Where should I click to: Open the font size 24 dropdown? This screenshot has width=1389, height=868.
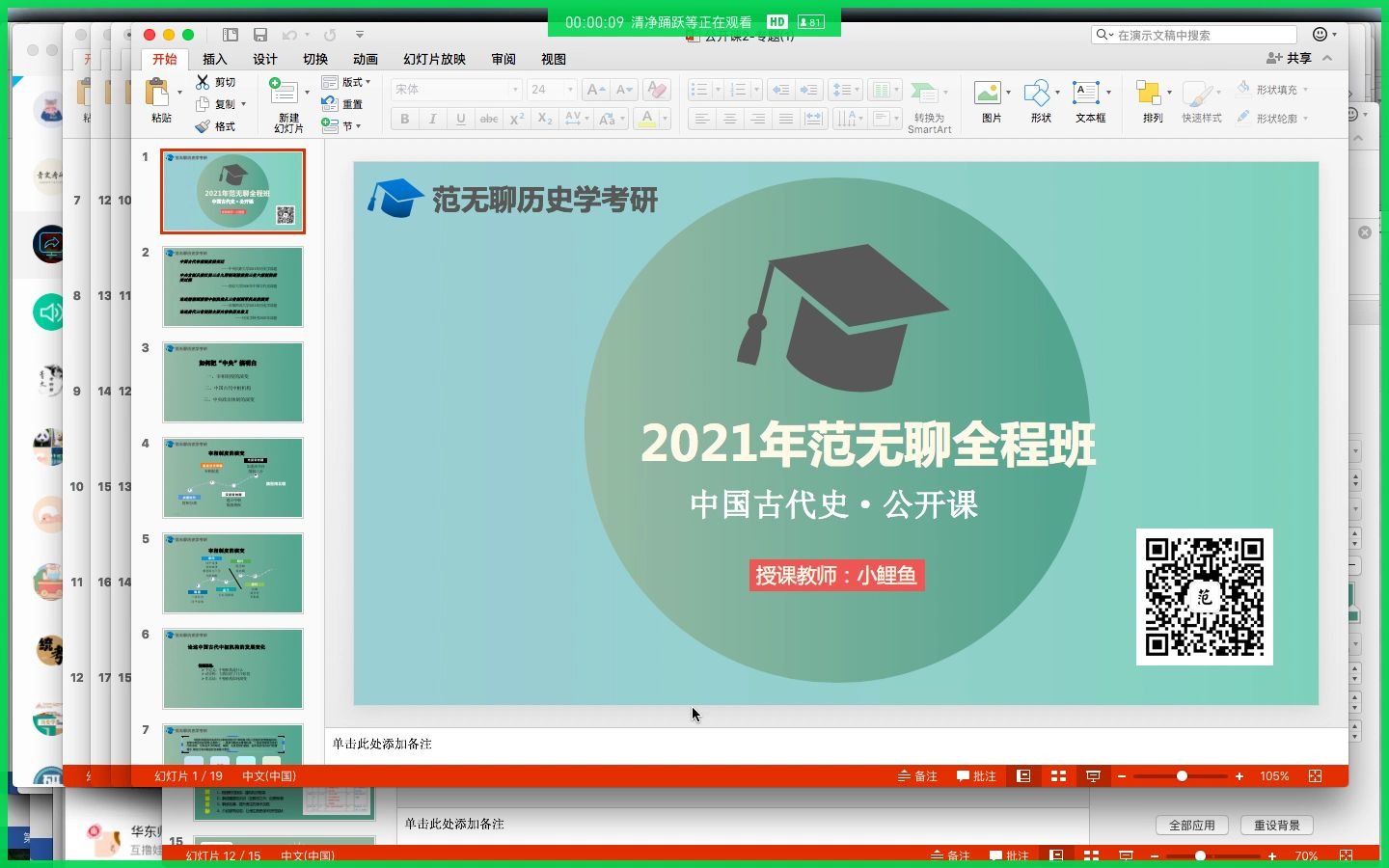570,90
